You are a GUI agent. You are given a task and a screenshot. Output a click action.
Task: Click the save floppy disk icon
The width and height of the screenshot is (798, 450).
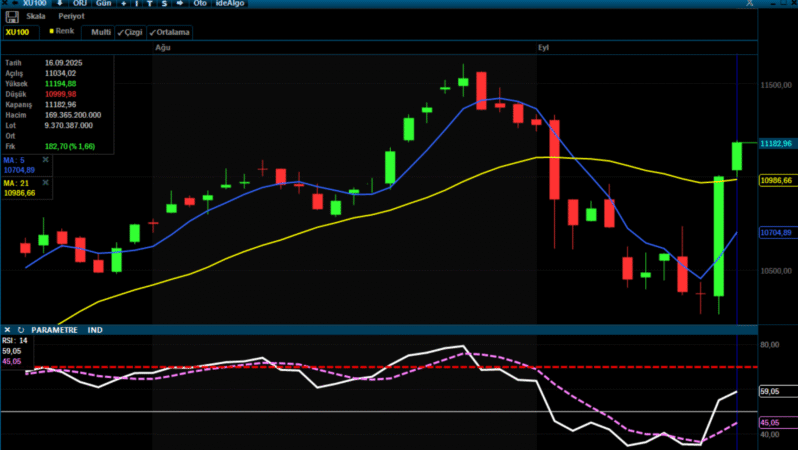10,17
